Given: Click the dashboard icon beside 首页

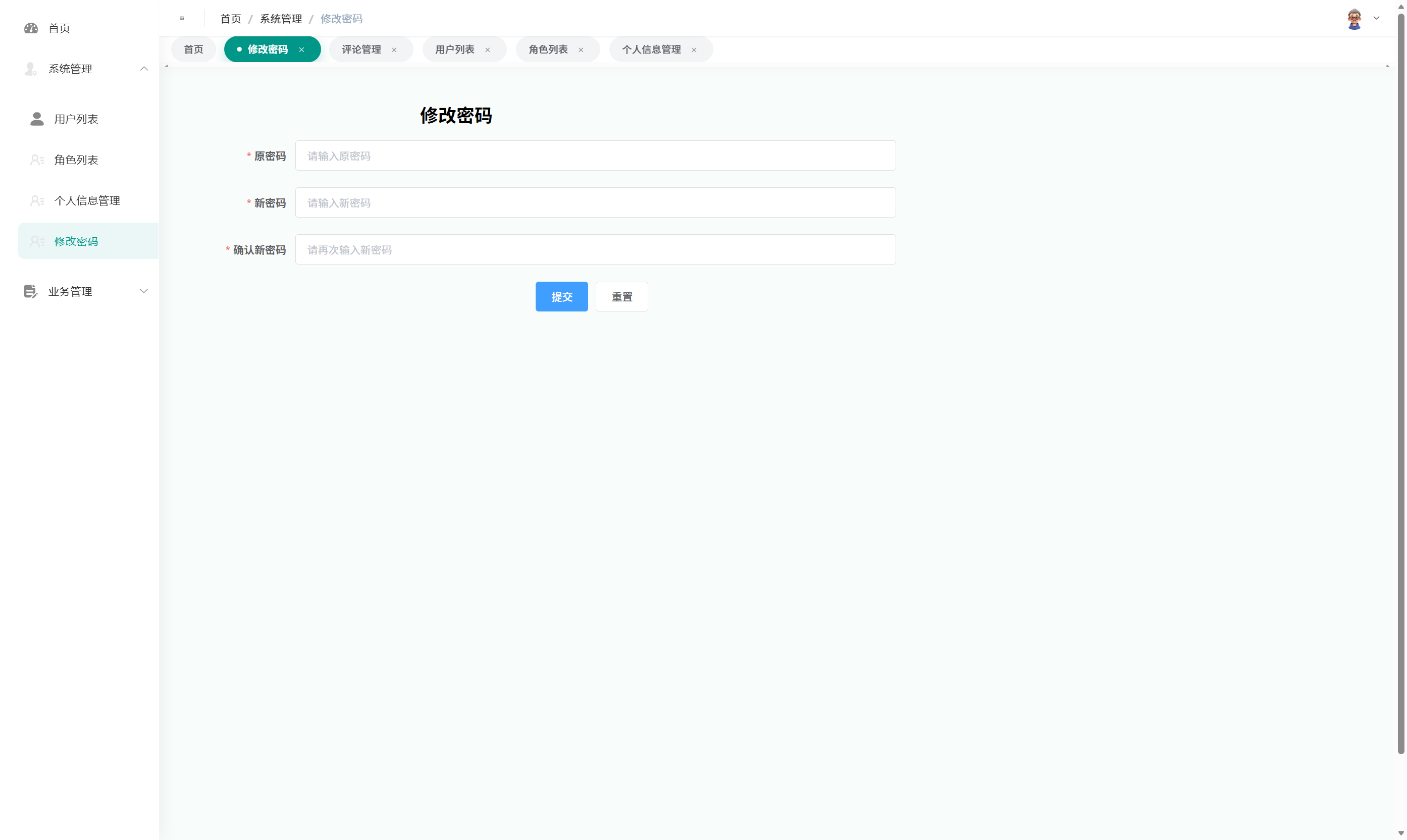Looking at the screenshot, I should (x=31, y=28).
